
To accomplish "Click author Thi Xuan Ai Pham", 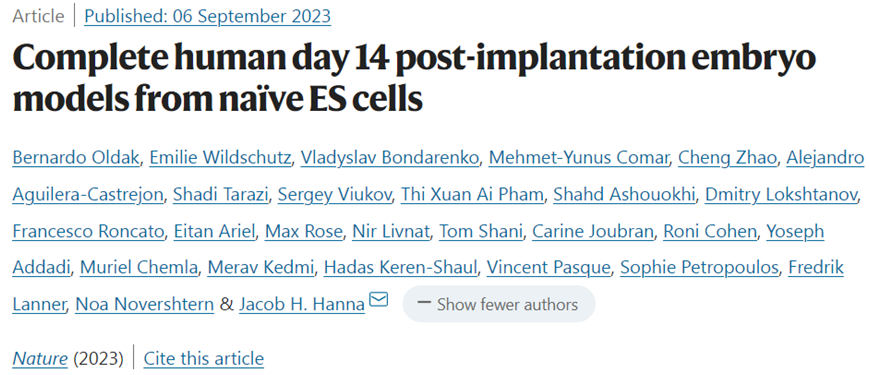I will (x=472, y=195).
